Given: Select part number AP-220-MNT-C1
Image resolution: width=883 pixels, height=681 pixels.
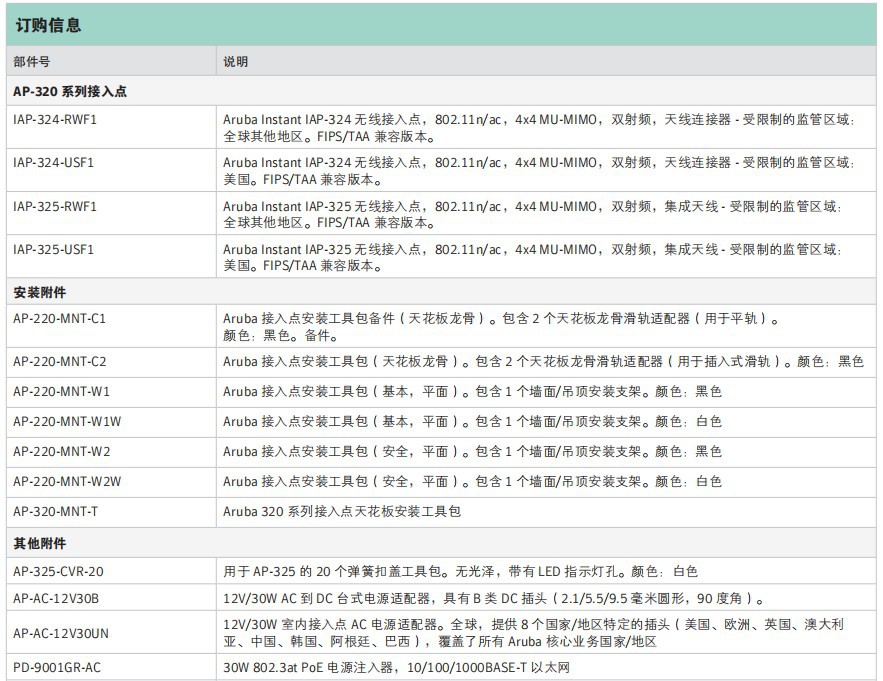Looking at the screenshot, I should click(60, 319).
